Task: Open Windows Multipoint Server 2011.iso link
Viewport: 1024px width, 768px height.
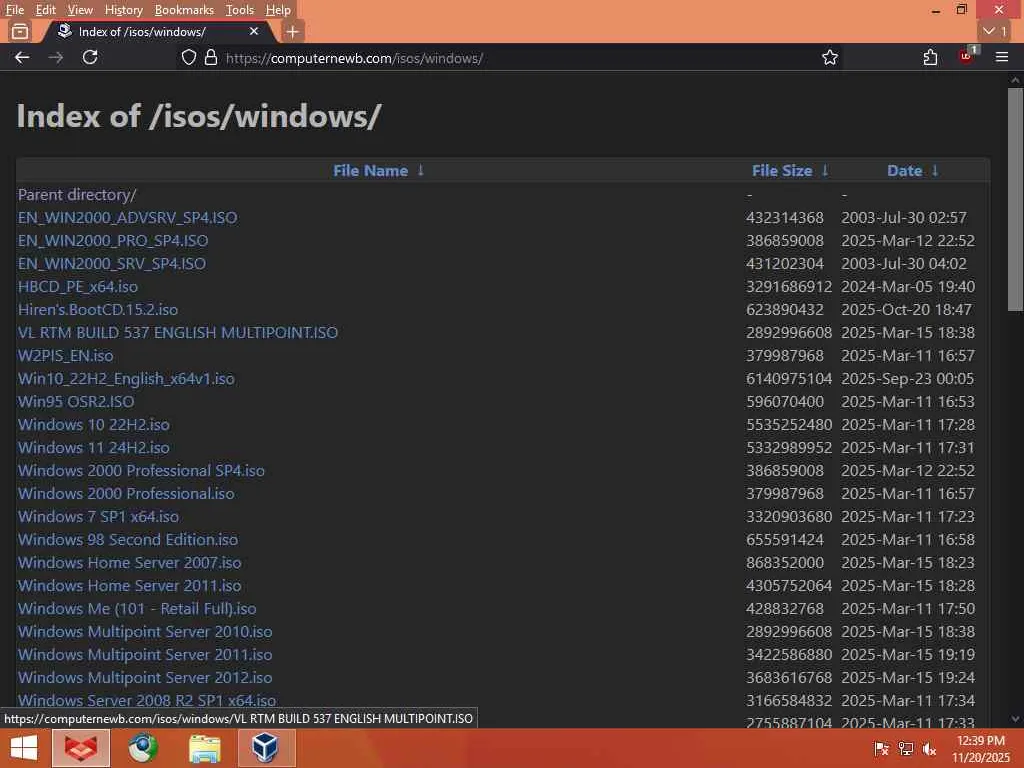Action: [x=145, y=654]
